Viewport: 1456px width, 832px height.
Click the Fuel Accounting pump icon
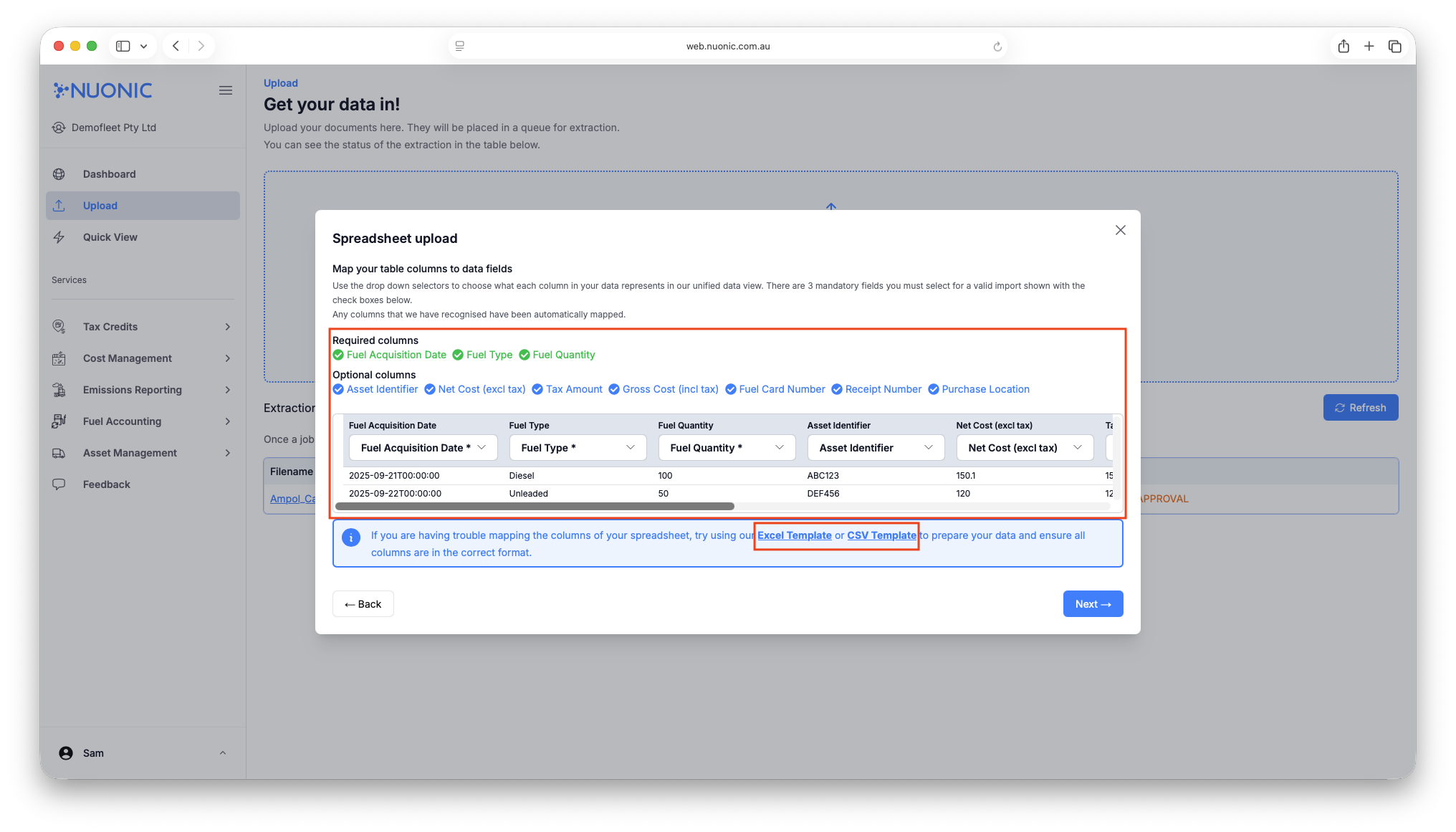coord(59,421)
